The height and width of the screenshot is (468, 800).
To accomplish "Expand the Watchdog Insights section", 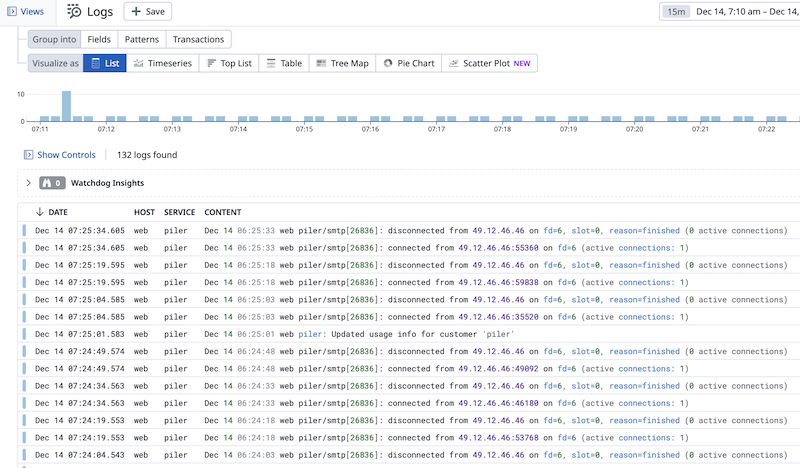I will [x=28, y=183].
